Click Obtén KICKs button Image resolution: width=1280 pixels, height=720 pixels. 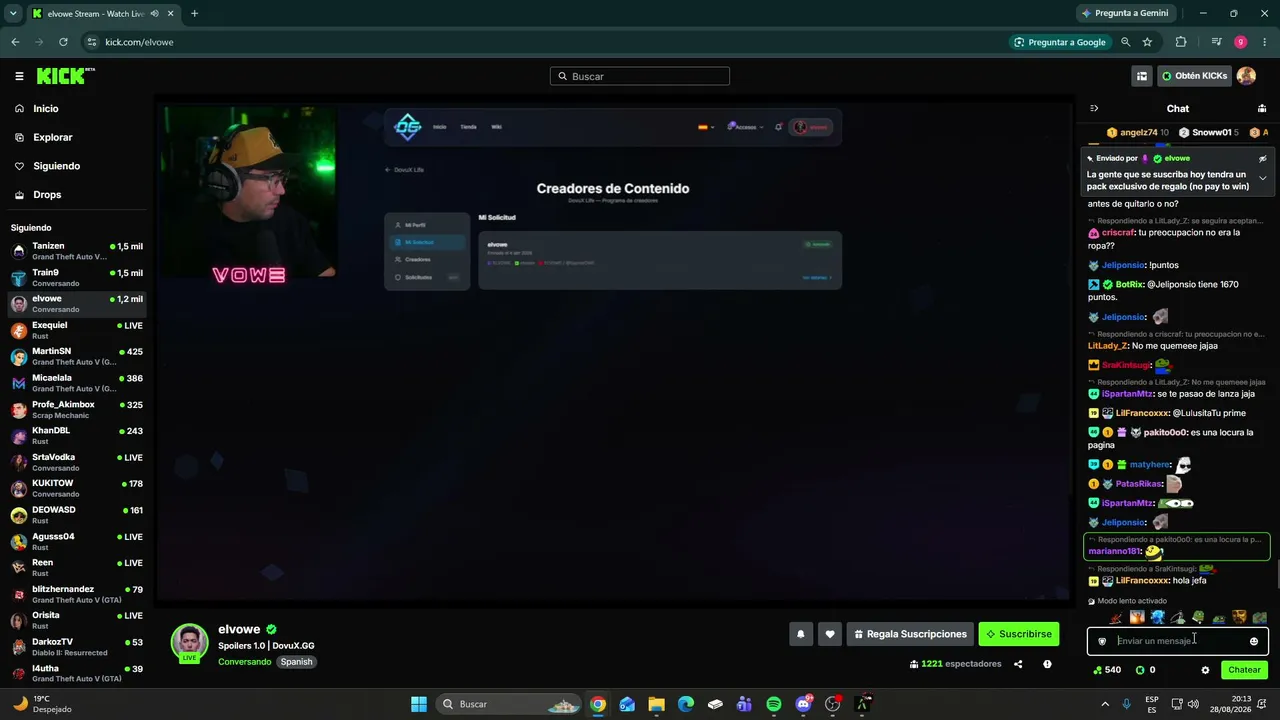[1194, 76]
